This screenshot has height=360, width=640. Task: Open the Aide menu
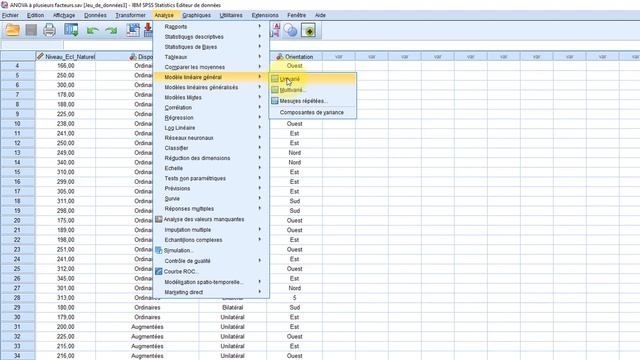[x=320, y=15]
